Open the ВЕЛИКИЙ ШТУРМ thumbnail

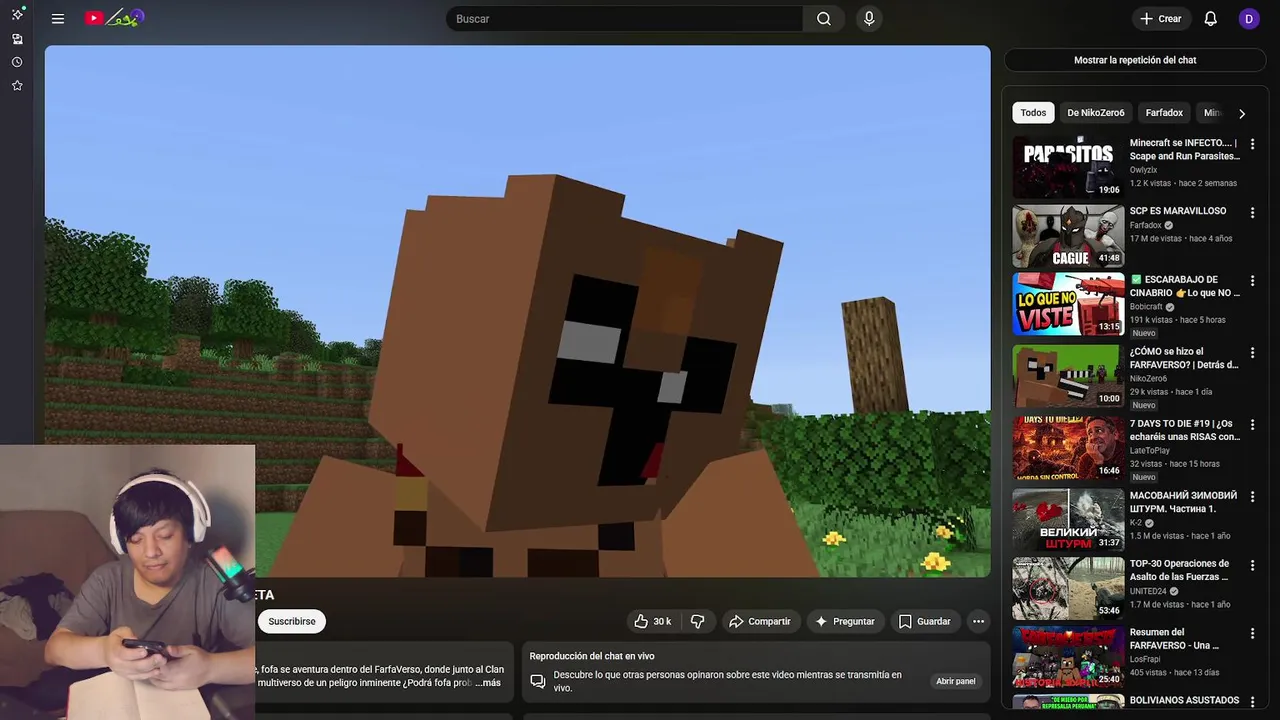point(1068,520)
